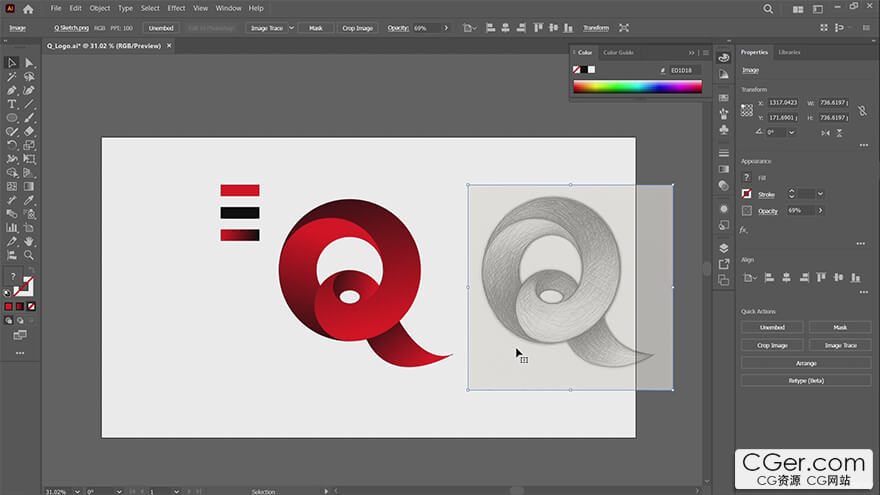Pick the Zoom tool in toolbar
This screenshot has height=495, width=880.
29,254
